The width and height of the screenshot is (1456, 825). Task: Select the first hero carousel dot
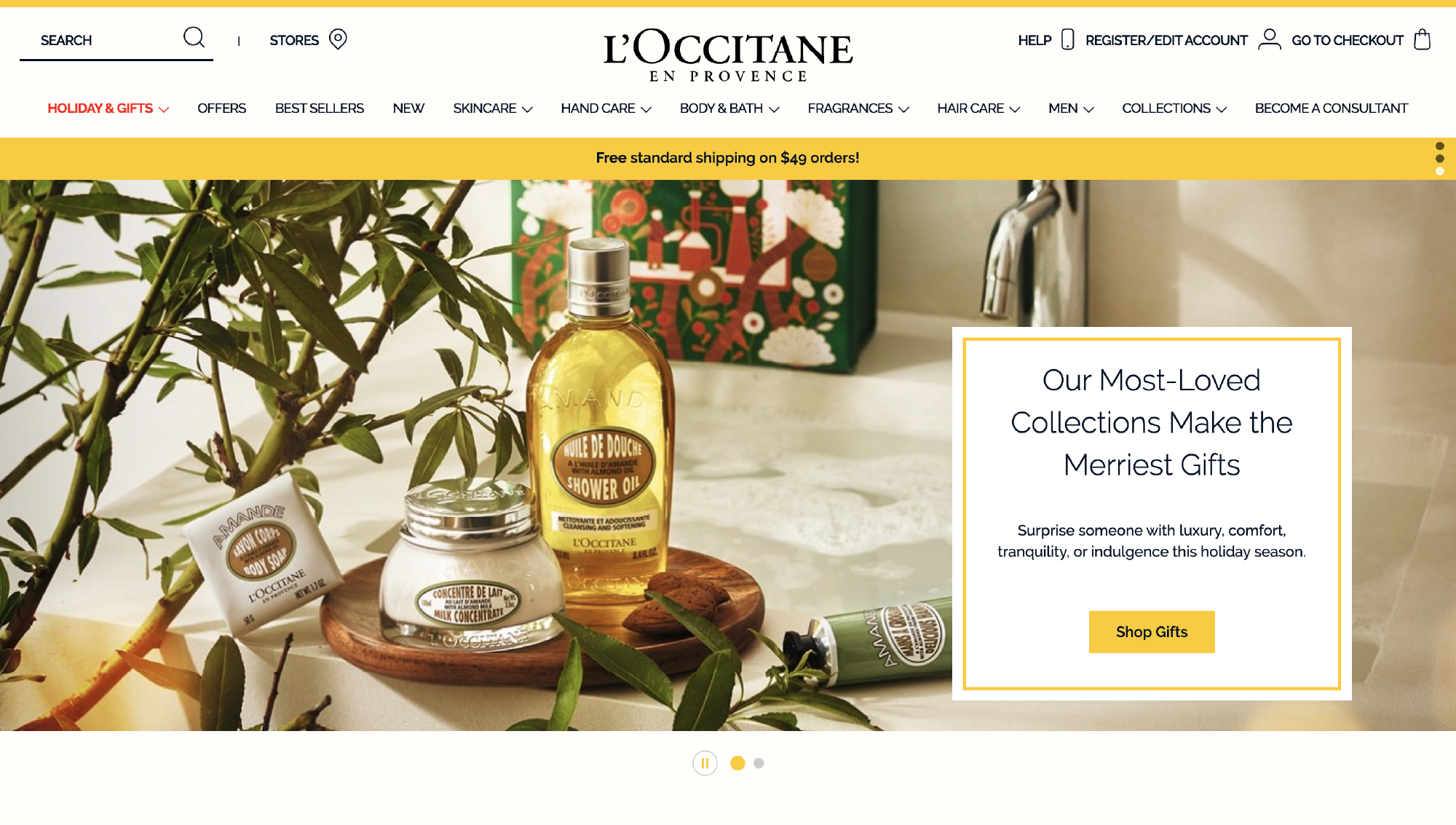coord(737,763)
